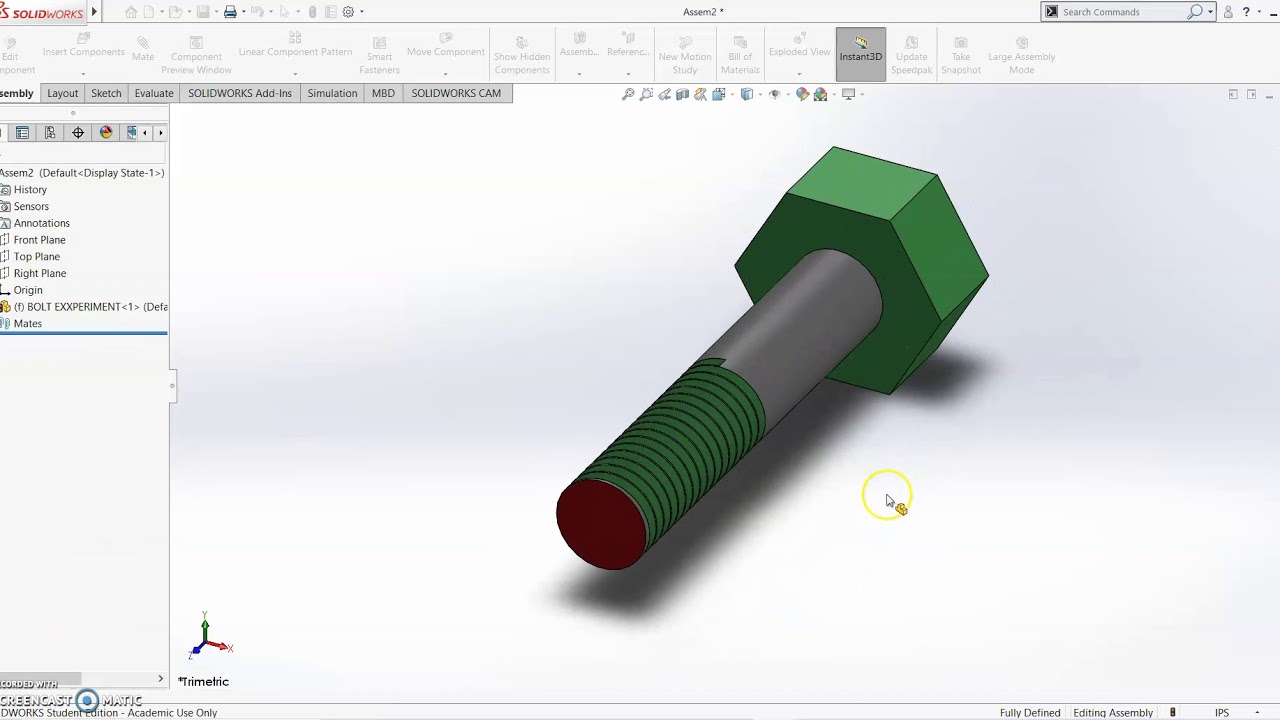Screen dimensions: 1280x720
Task: Click the Dynamic Annotation Views icon
Action: click(x=700, y=94)
